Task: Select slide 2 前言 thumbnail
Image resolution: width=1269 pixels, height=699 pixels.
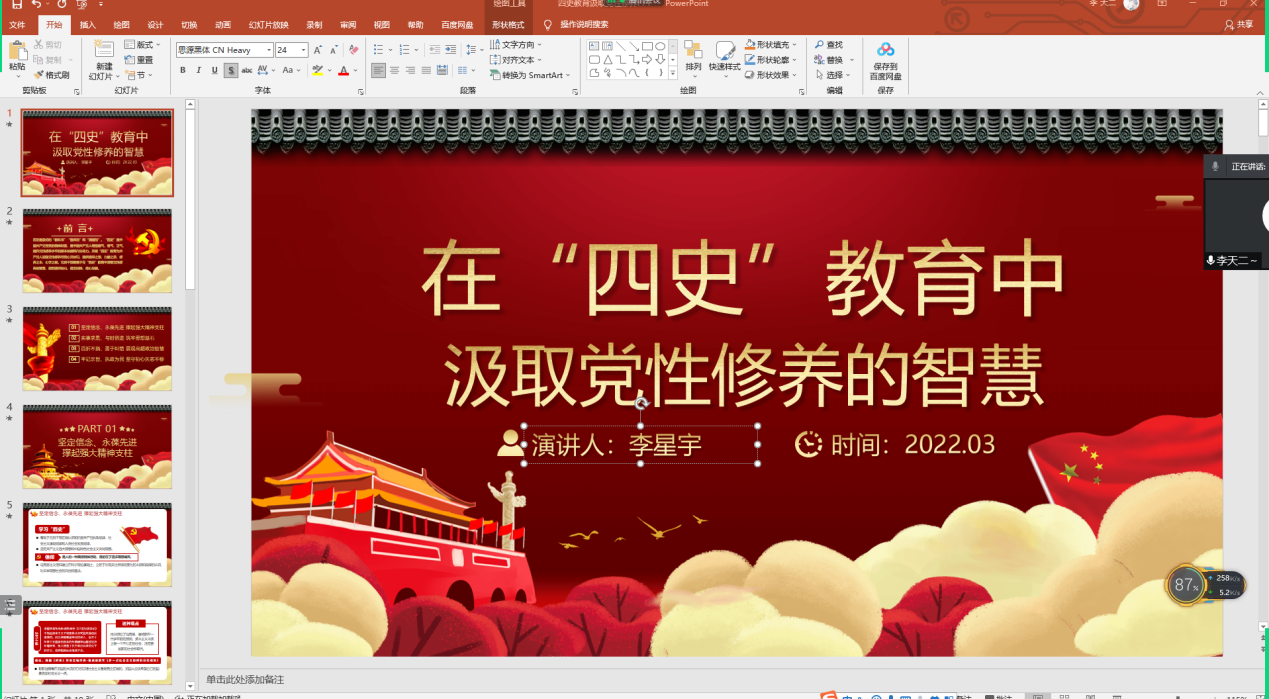Action: (97, 250)
